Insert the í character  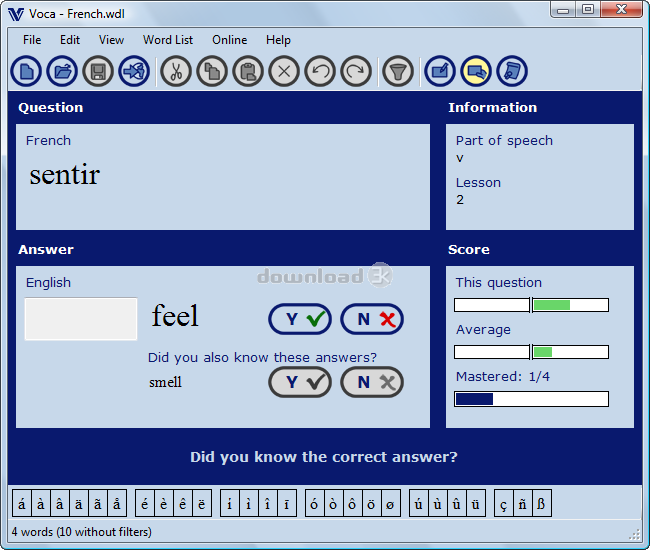click(230, 504)
